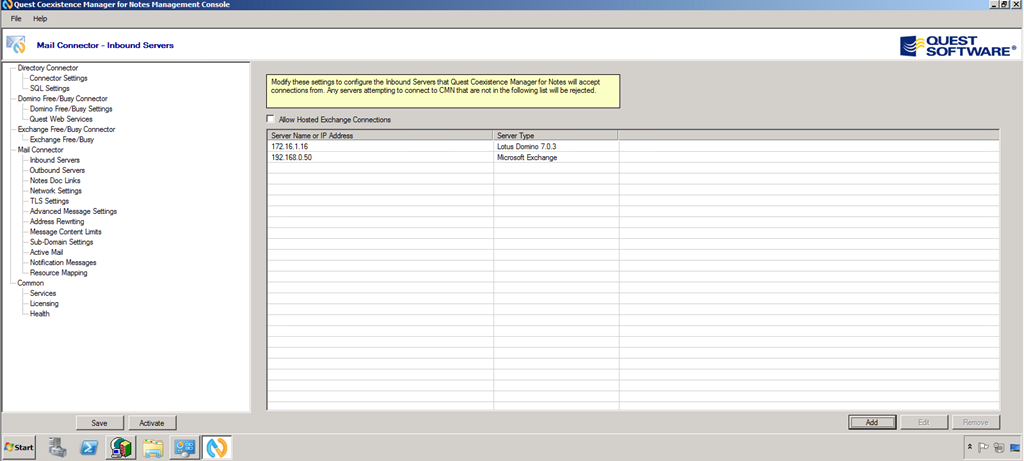Select Directory Connector tree node
The height and width of the screenshot is (461, 1024).
[48, 68]
